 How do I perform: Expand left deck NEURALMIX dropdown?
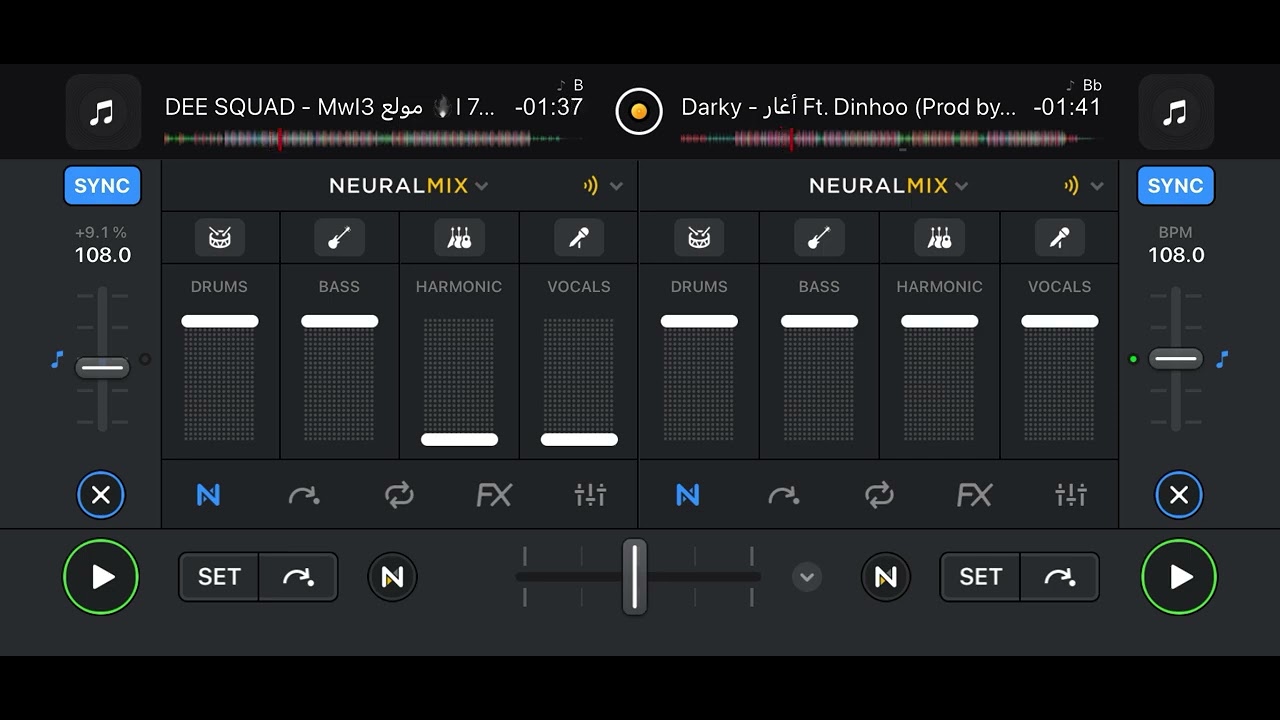(x=409, y=186)
